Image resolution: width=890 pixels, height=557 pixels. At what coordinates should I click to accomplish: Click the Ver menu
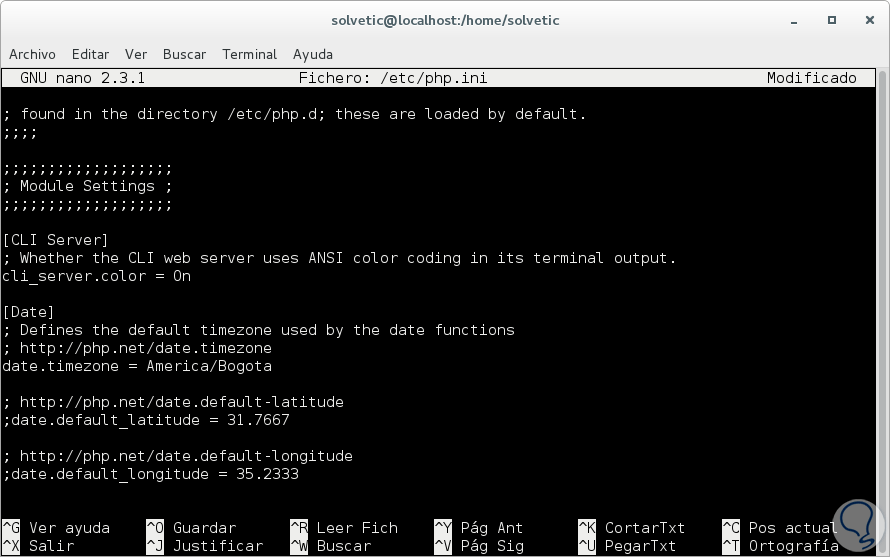pos(136,54)
